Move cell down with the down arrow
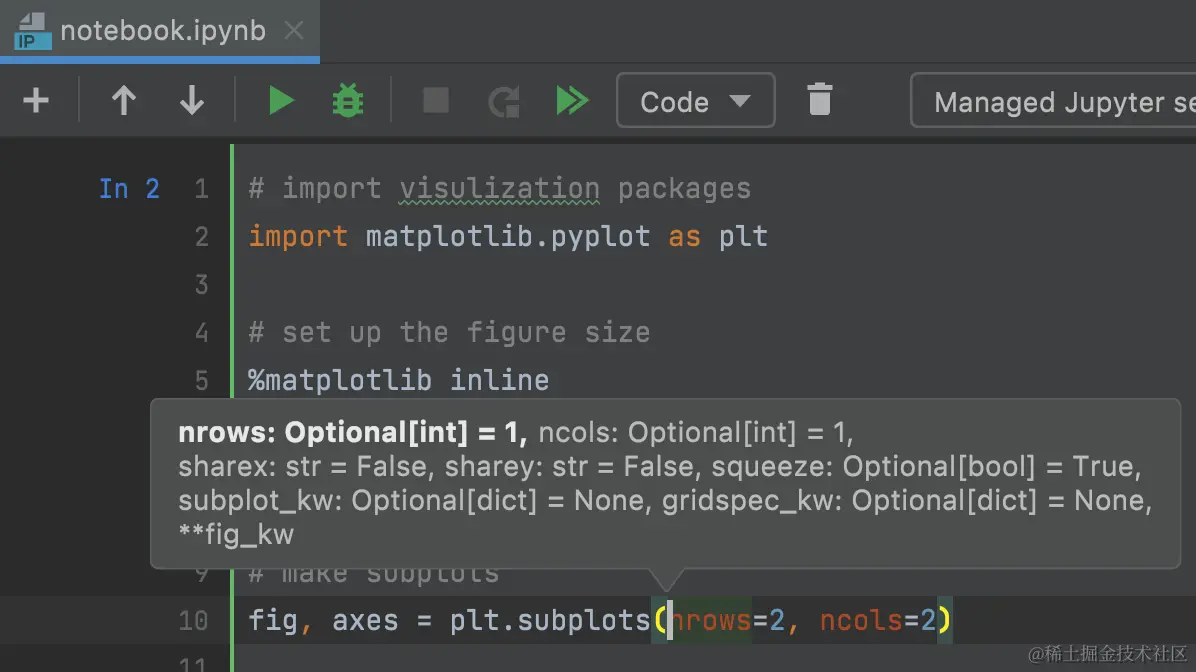1196x672 pixels. [191, 101]
